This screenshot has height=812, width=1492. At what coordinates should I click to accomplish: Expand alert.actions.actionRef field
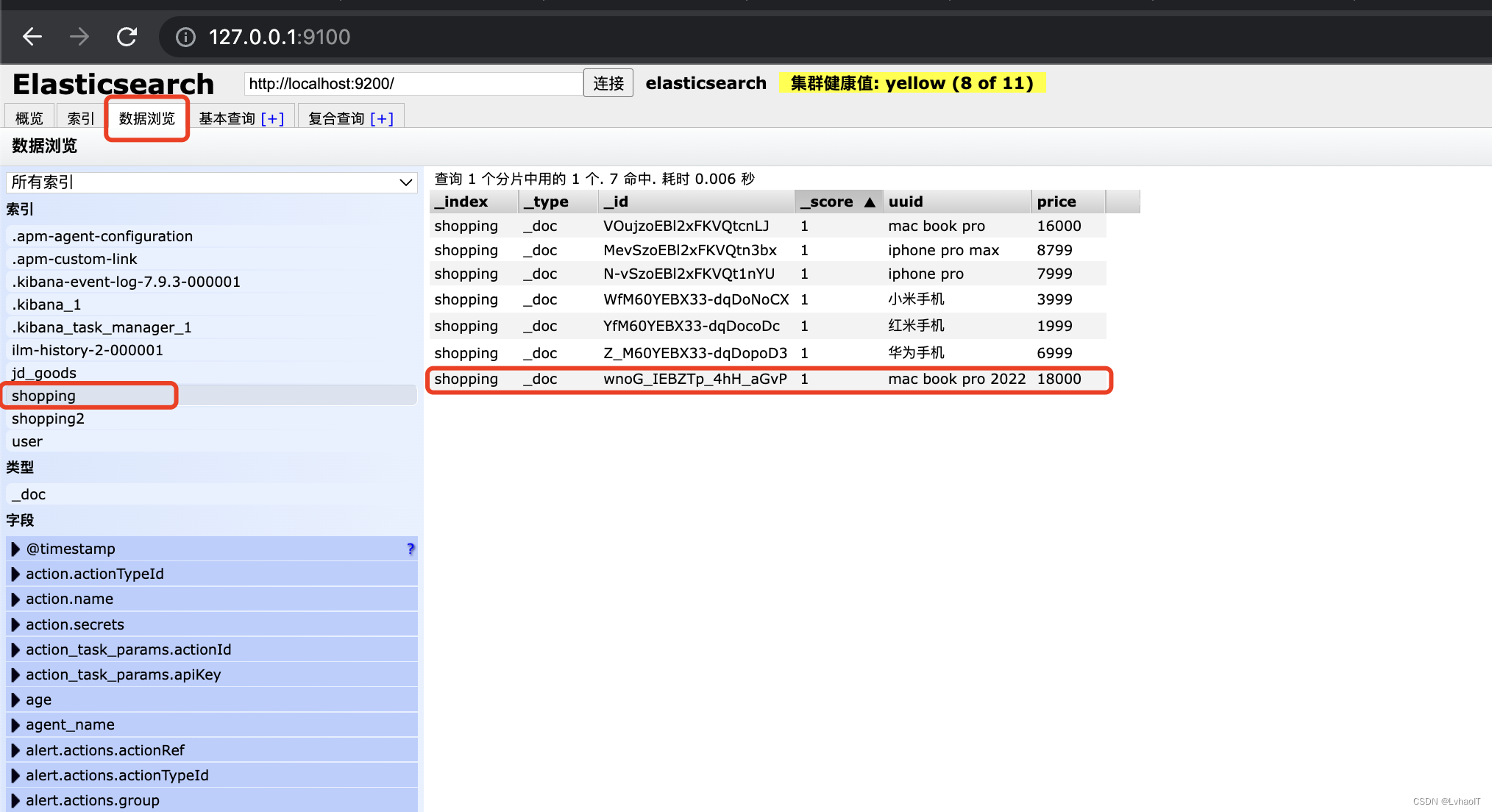pyautogui.click(x=15, y=750)
